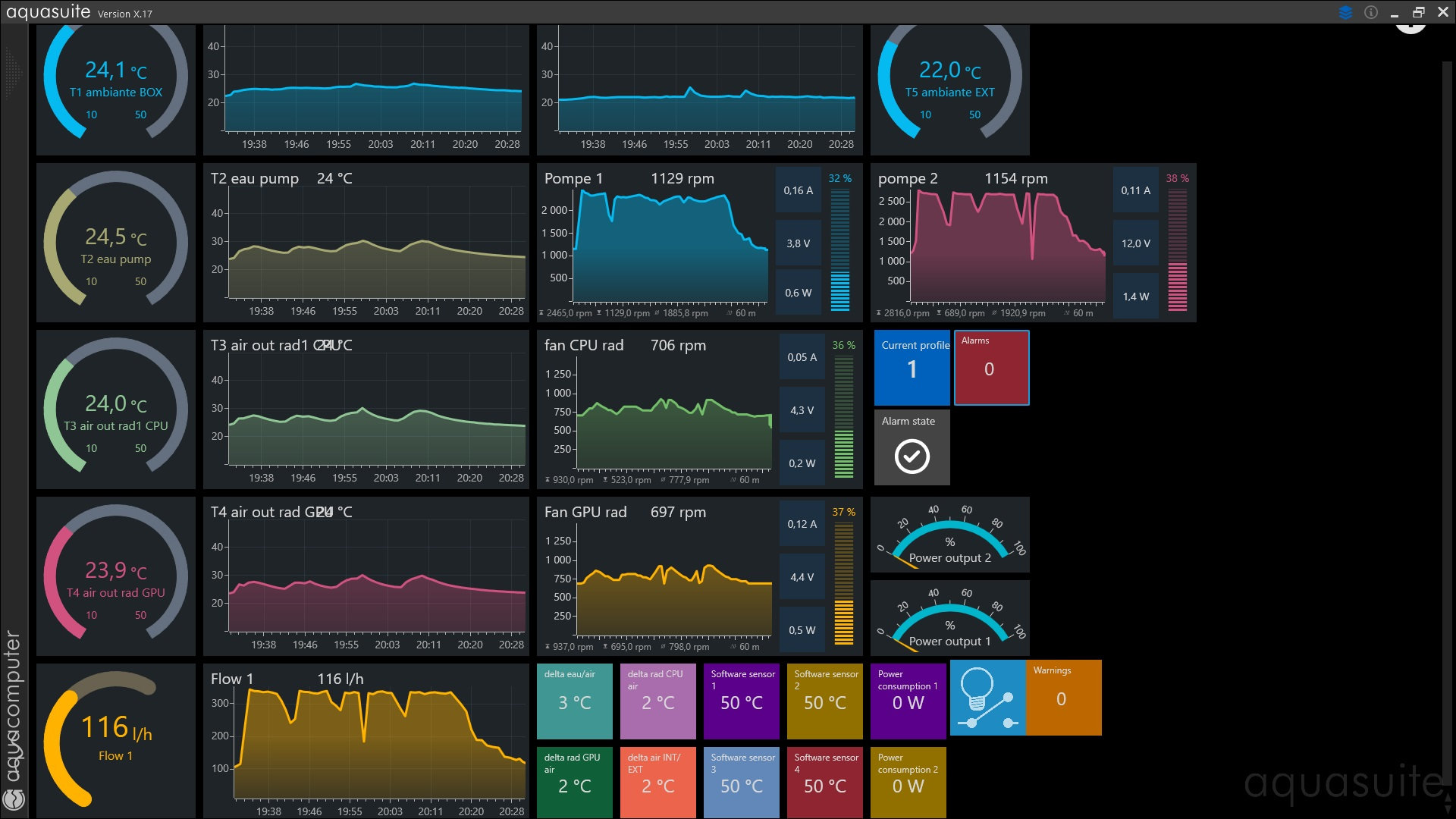Click the Pompe 1 32 % power bar
1456x819 pixels.
click(840, 249)
